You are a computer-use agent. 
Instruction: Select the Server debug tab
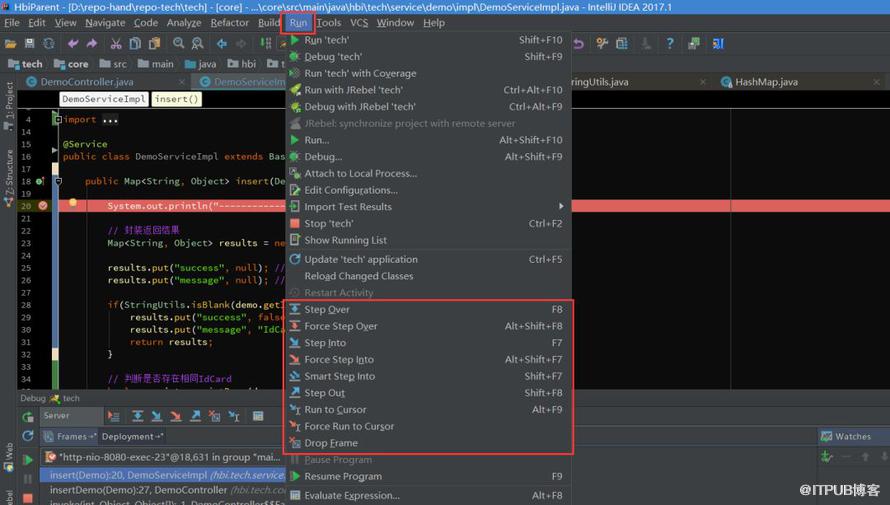(71, 416)
